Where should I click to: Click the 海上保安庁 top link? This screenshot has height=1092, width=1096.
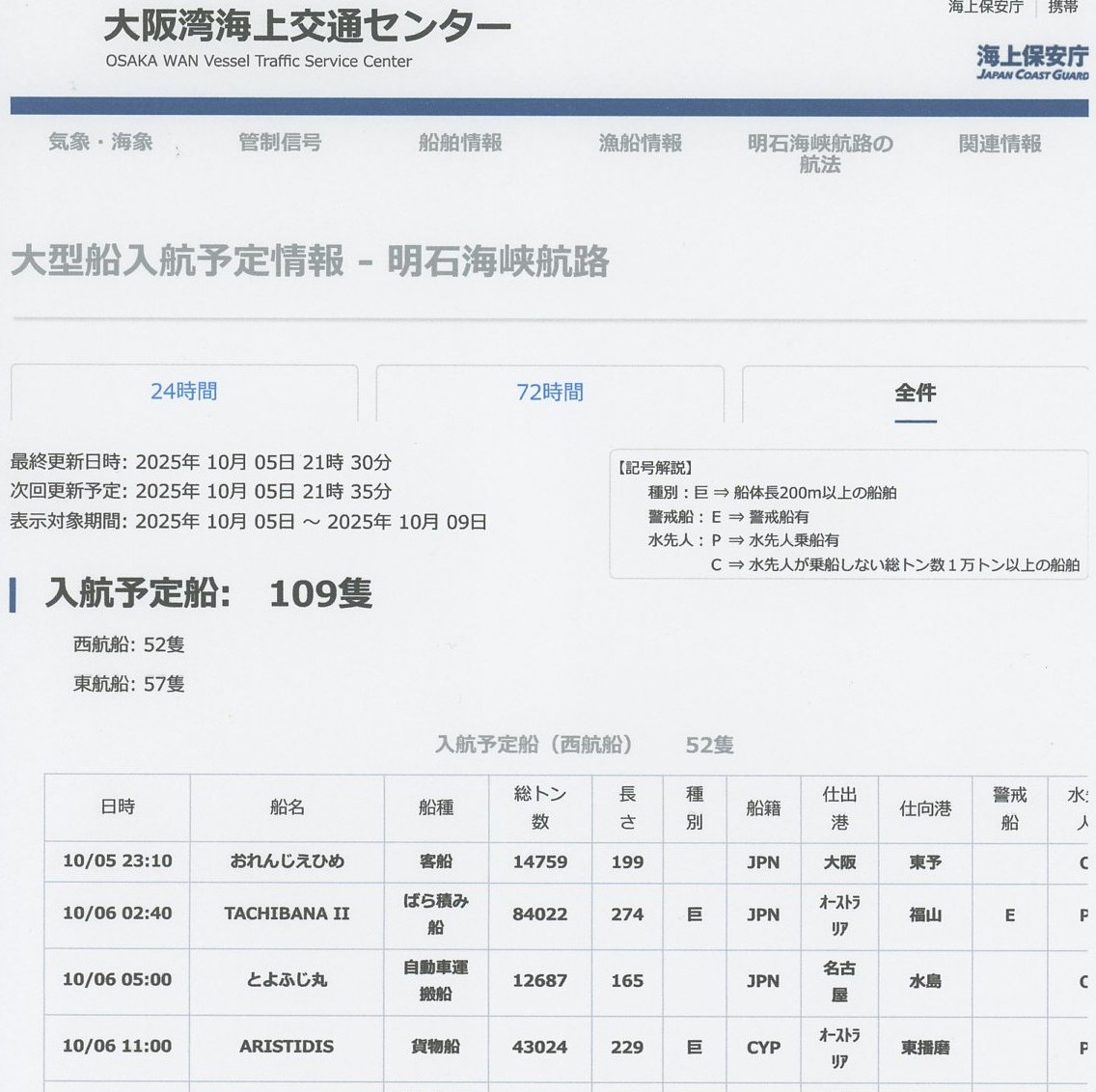pyautogui.click(x=984, y=8)
